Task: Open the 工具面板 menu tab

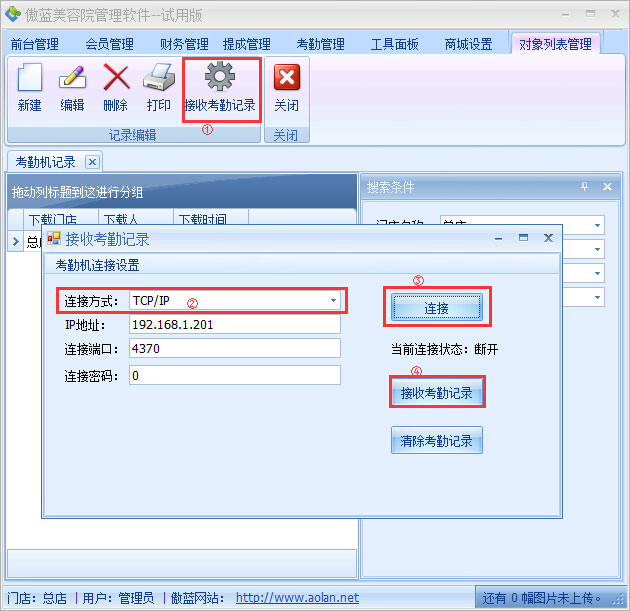Action: click(395, 44)
